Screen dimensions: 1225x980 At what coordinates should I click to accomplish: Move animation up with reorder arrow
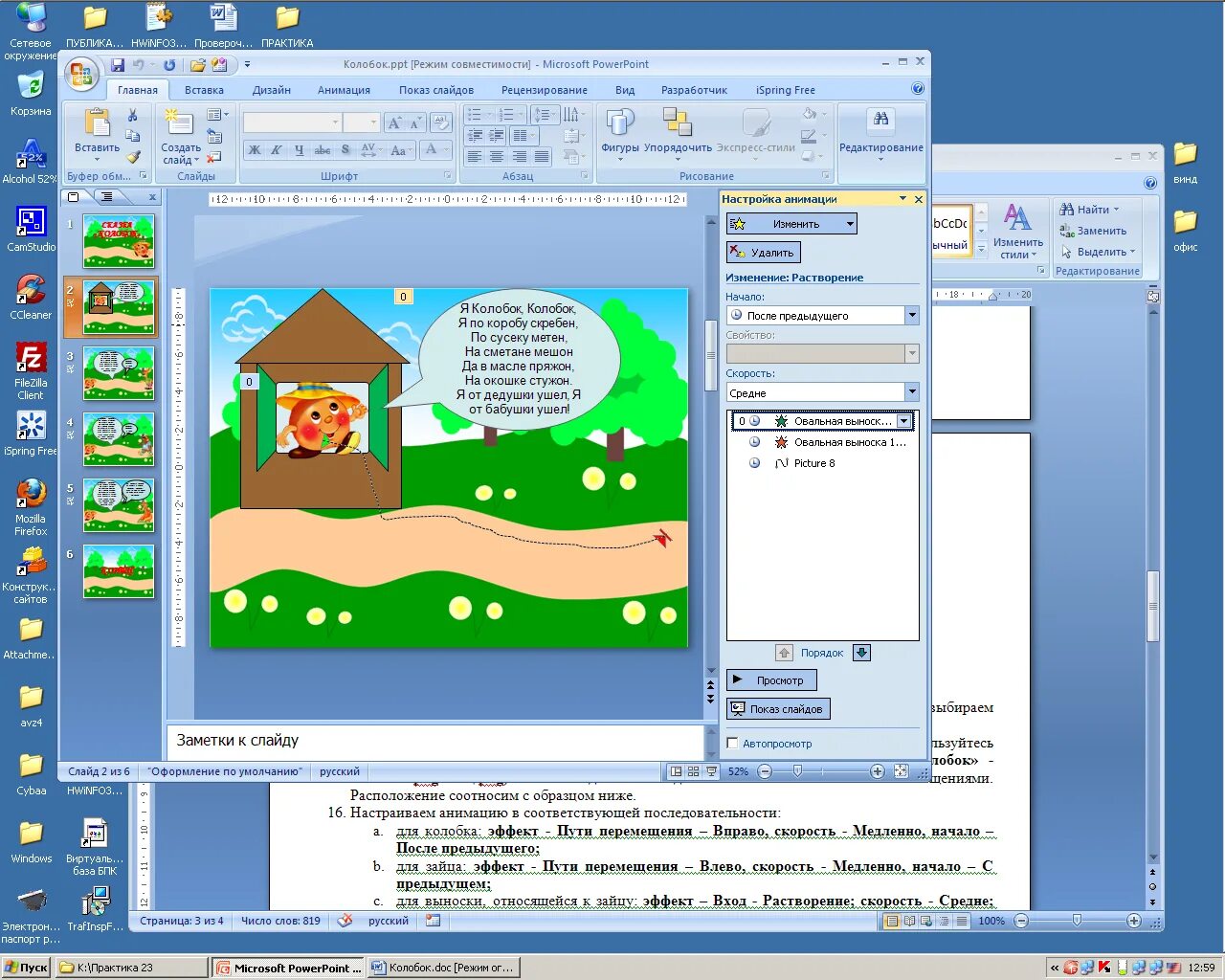click(x=785, y=653)
